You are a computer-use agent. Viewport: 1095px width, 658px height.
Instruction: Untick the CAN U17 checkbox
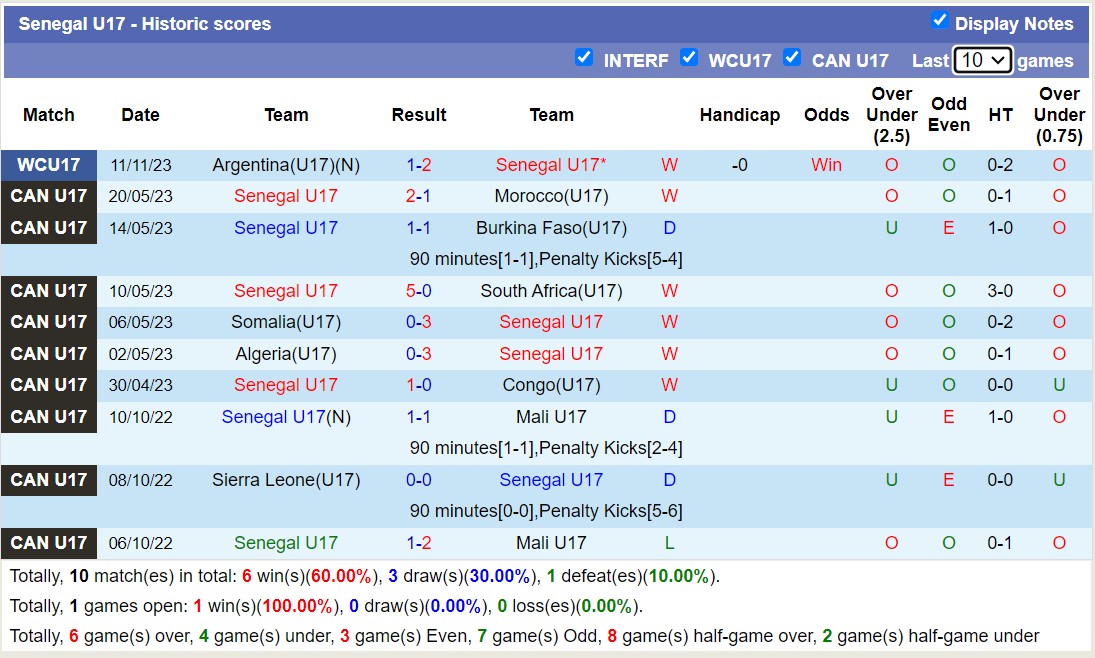[x=792, y=57]
